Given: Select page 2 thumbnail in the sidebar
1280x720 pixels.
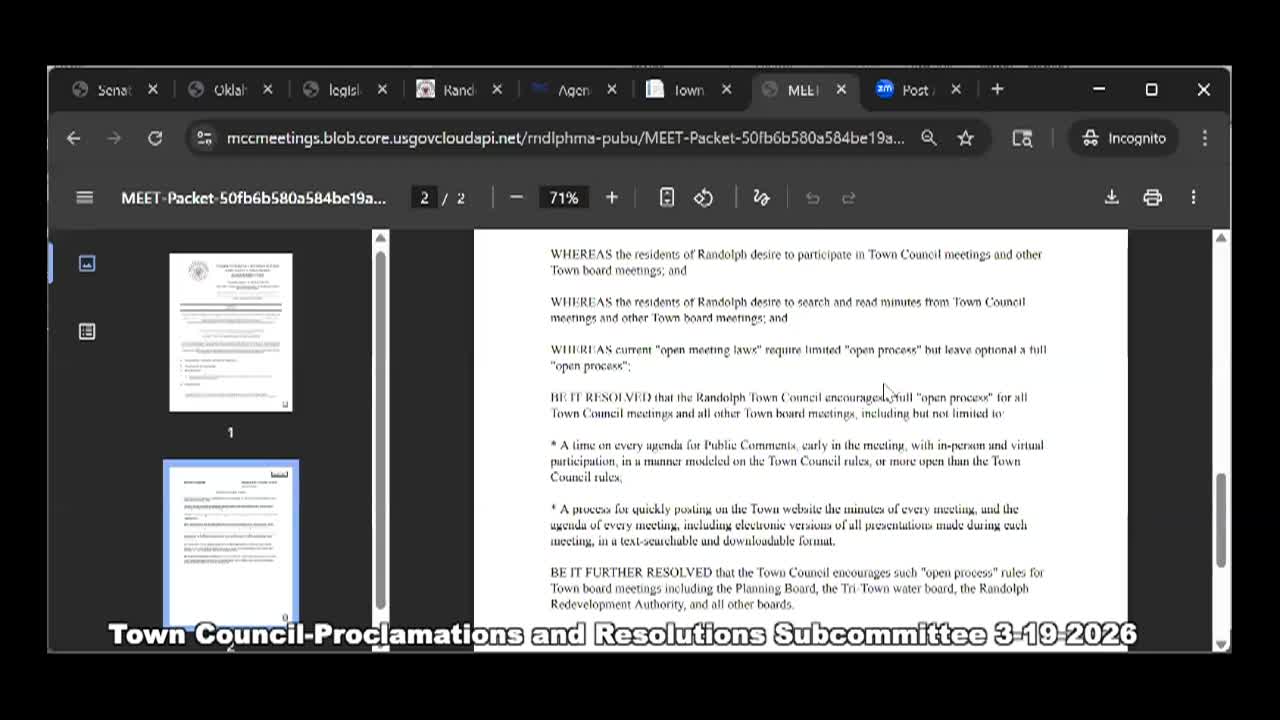Looking at the screenshot, I should tap(230, 540).
